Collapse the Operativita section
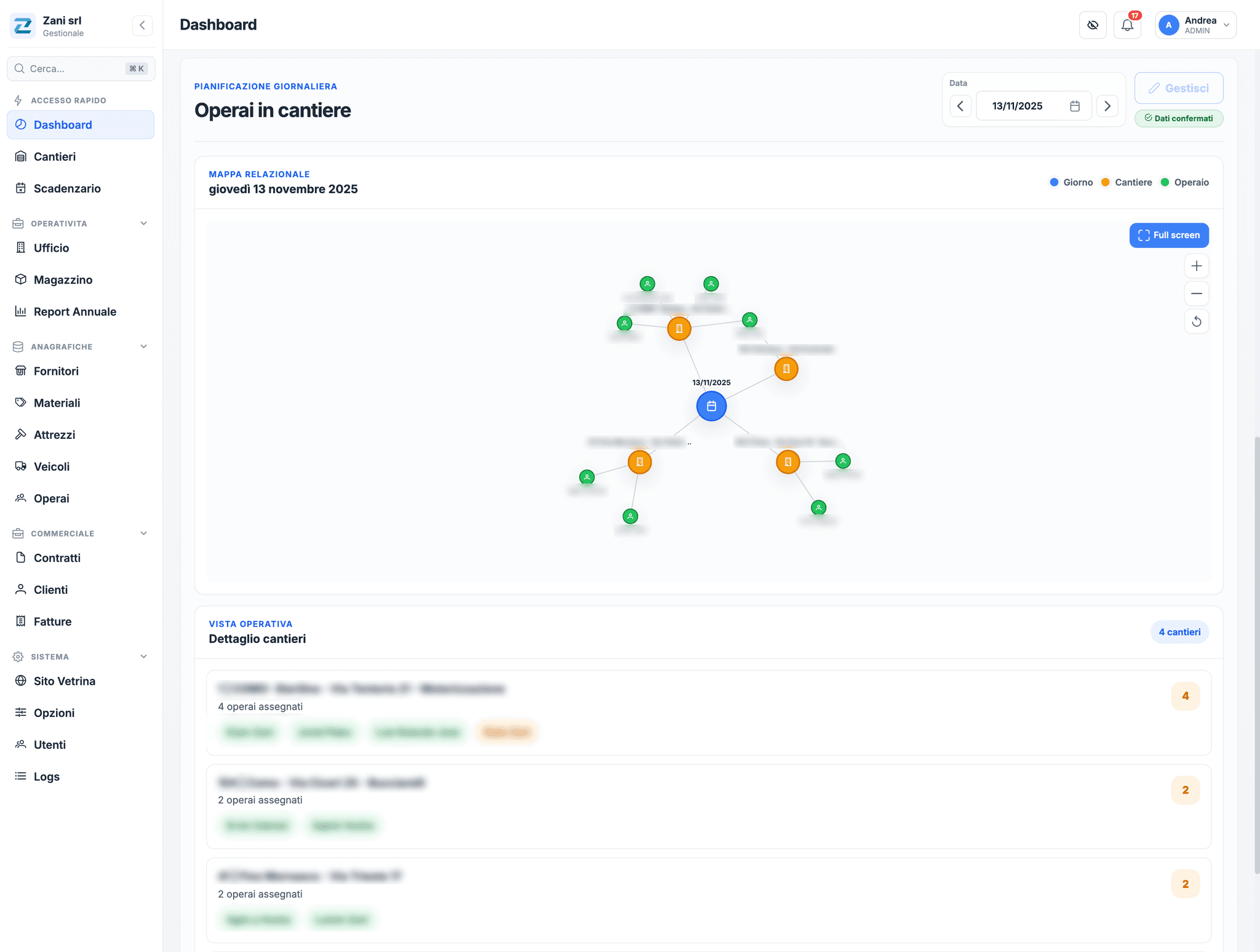 point(143,223)
